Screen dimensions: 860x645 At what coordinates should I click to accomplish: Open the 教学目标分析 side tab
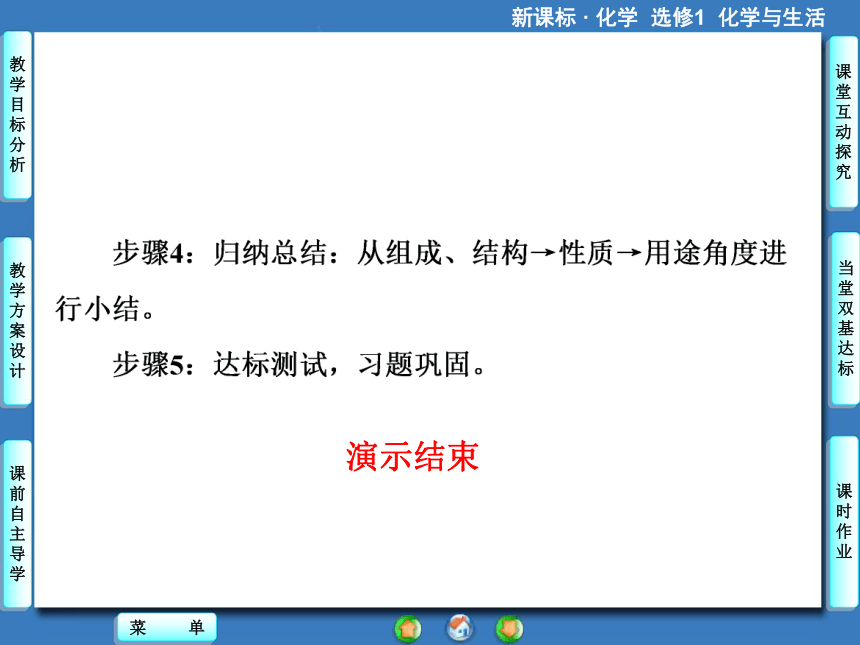[x=17, y=115]
